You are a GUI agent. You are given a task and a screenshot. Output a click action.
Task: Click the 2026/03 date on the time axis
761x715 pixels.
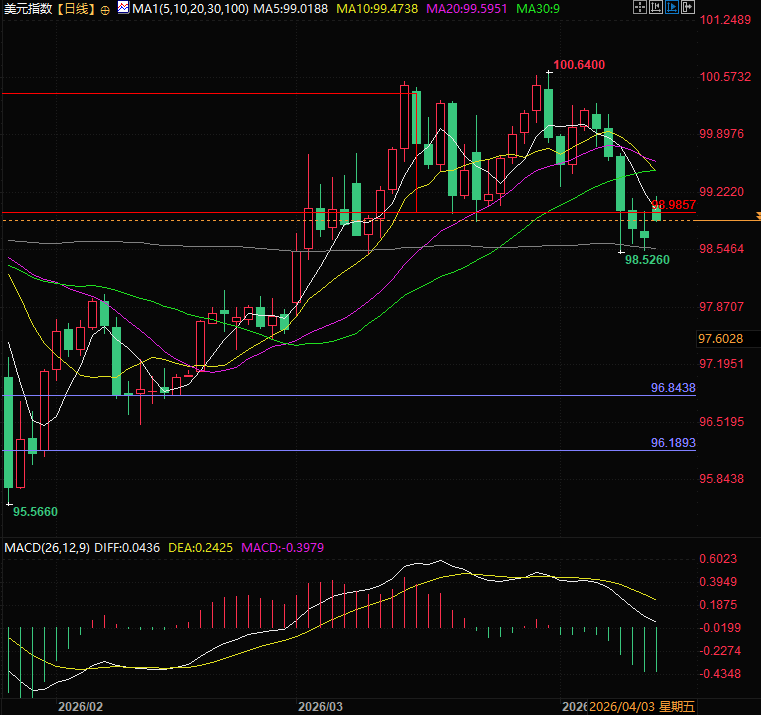tap(321, 706)
